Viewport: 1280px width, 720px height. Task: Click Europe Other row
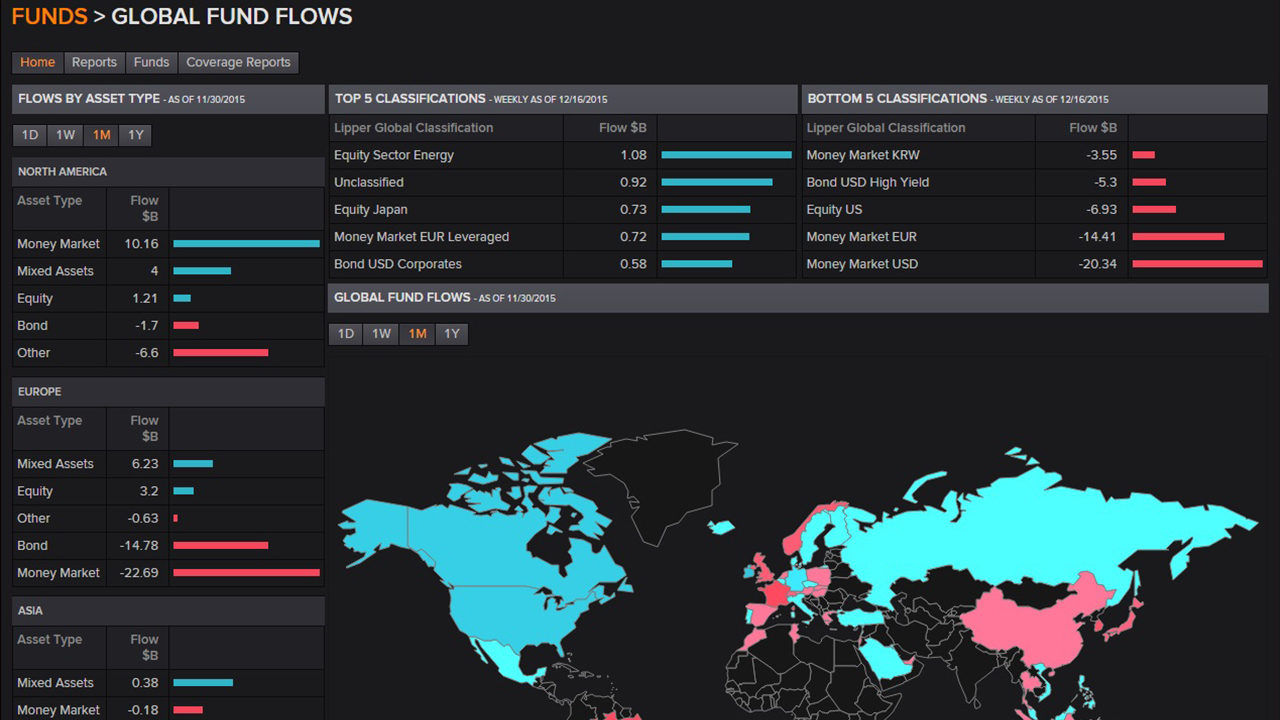click(168, 518)
